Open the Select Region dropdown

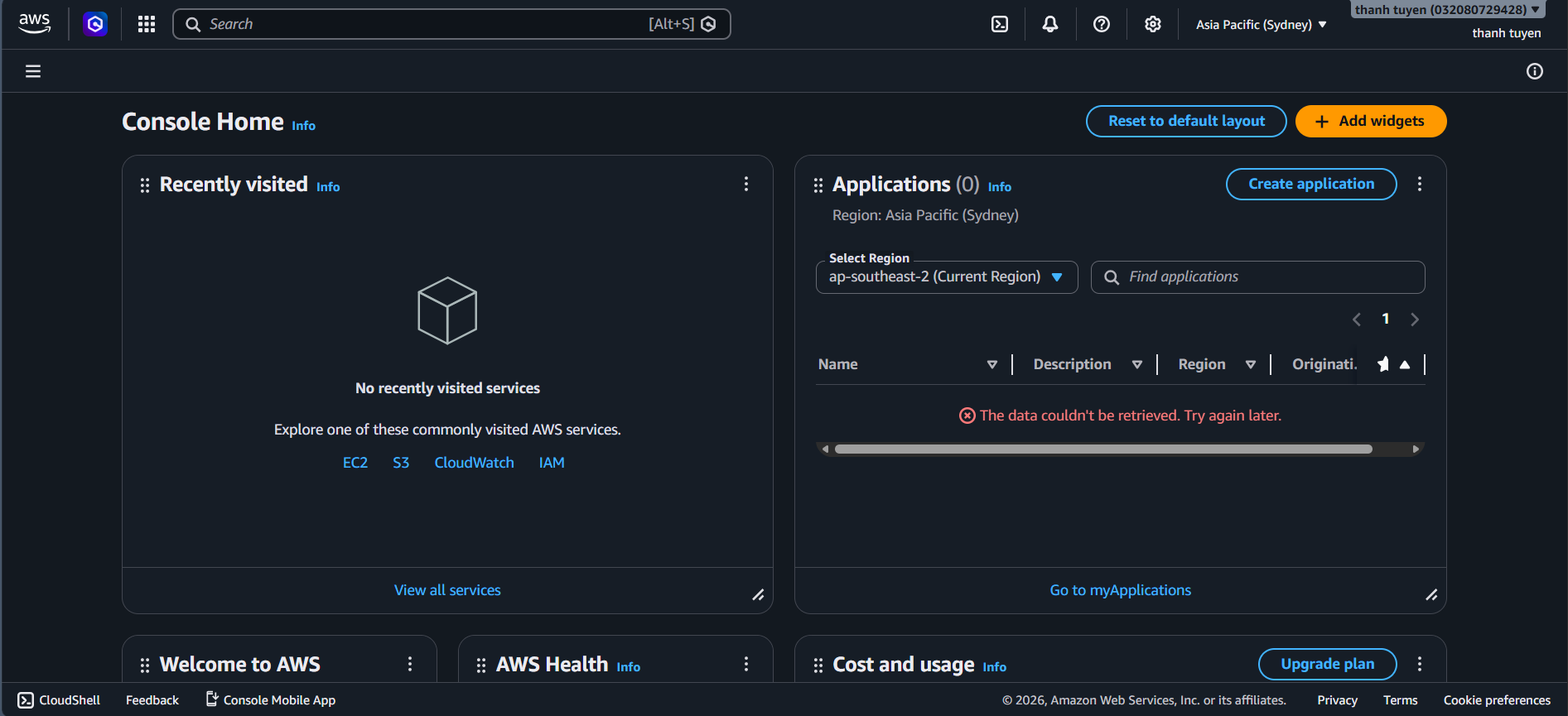click(947, 277)
